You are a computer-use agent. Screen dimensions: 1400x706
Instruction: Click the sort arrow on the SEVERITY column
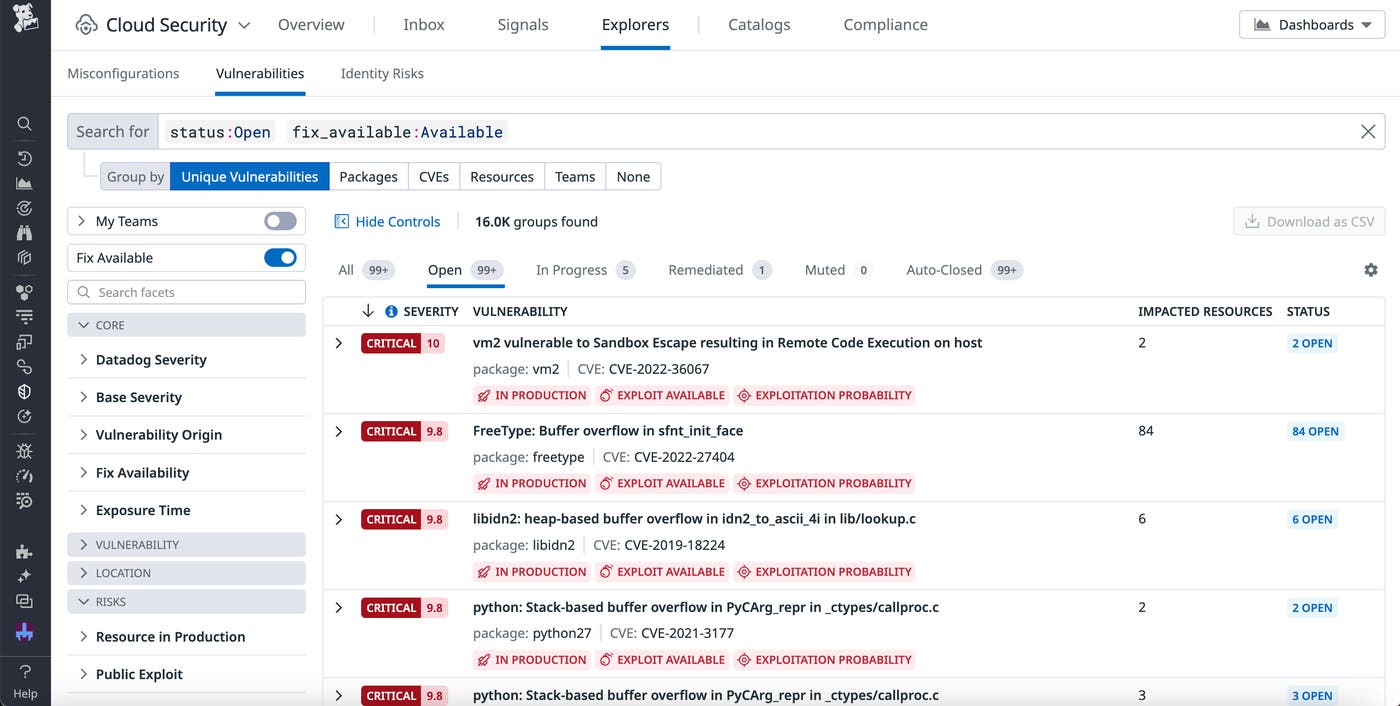pyautogui.click(x=368, y=311)
